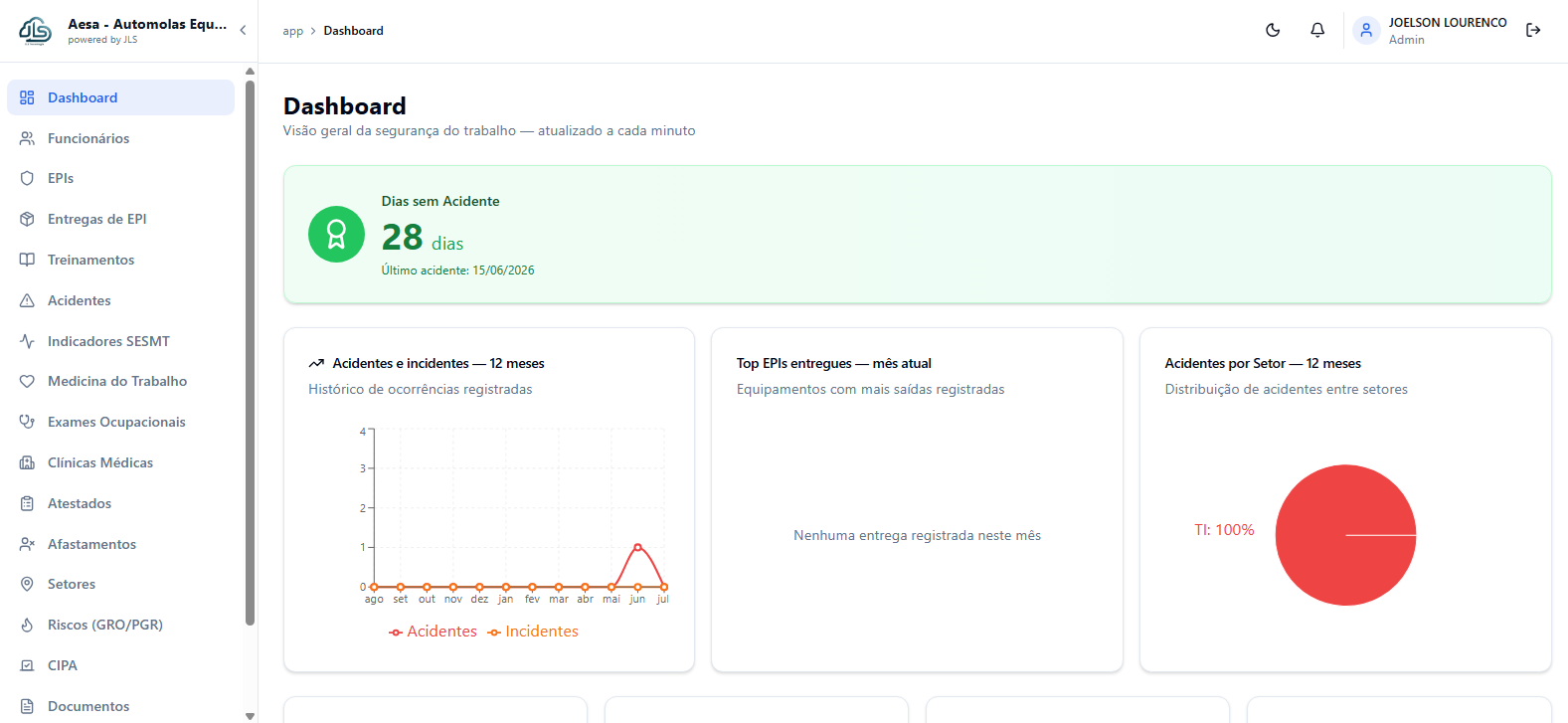The image size is (1568, 723).
Task: Click the Dashboard breadcrumb text
Action: point(353,31)
